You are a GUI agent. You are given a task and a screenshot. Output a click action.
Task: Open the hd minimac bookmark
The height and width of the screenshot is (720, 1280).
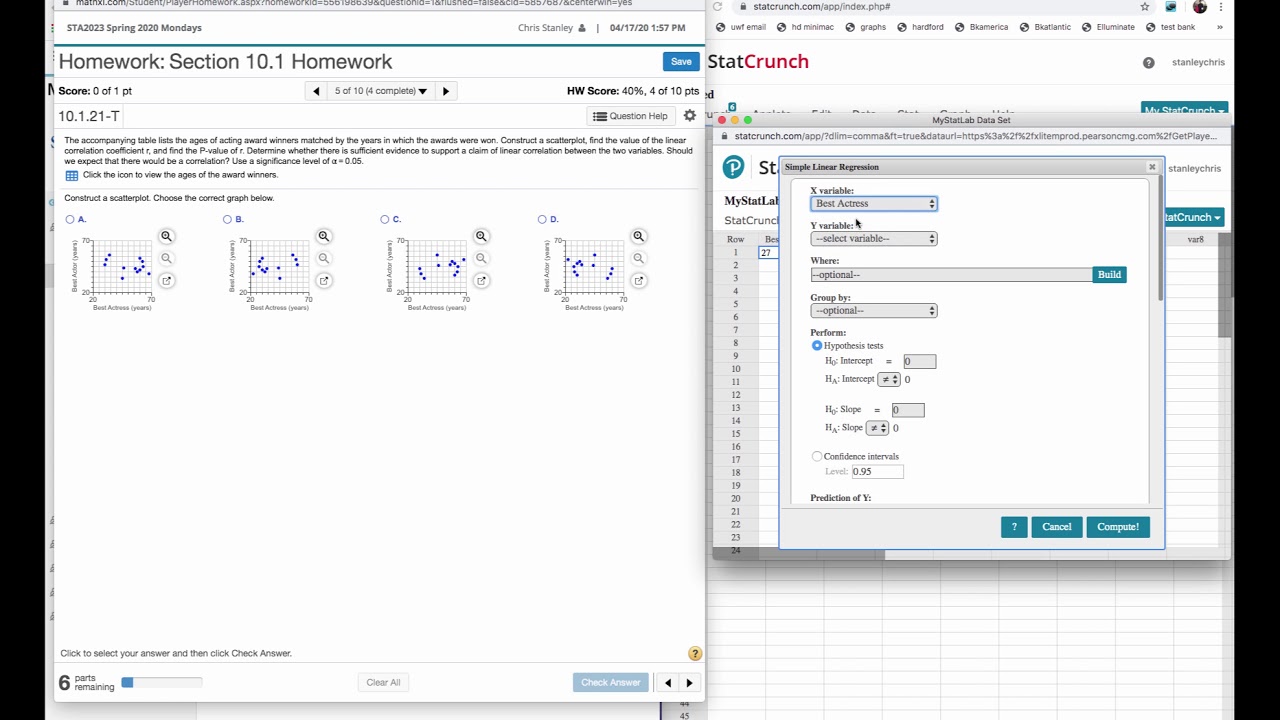805,27
